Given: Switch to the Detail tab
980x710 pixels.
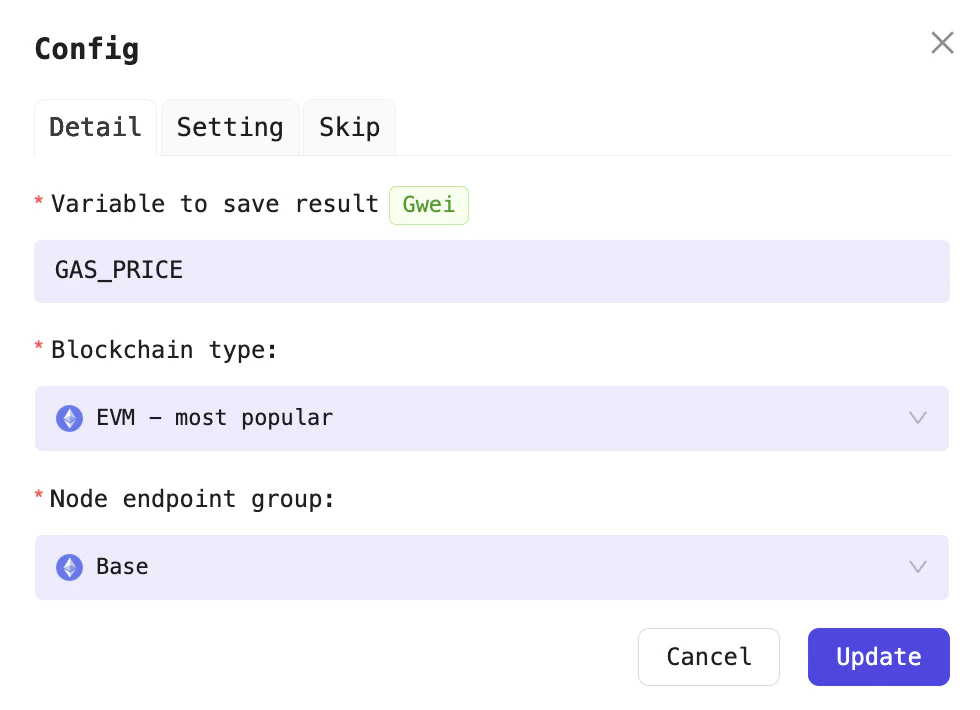Looking at the screenshot, I should click(95, 128).
